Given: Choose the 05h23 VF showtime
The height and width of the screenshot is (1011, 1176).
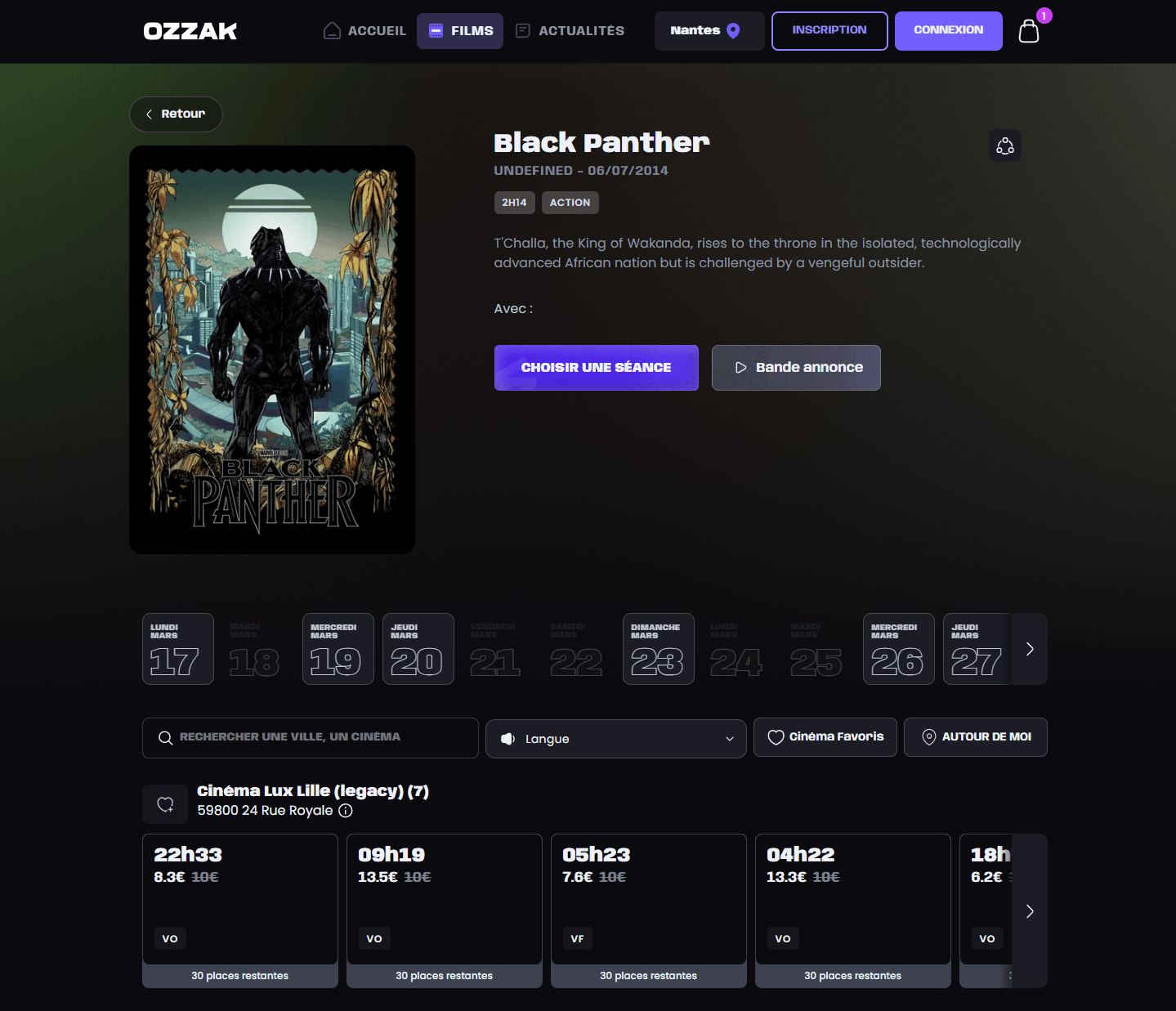Looking at the screenshot, I should click(x=649, y=910).
